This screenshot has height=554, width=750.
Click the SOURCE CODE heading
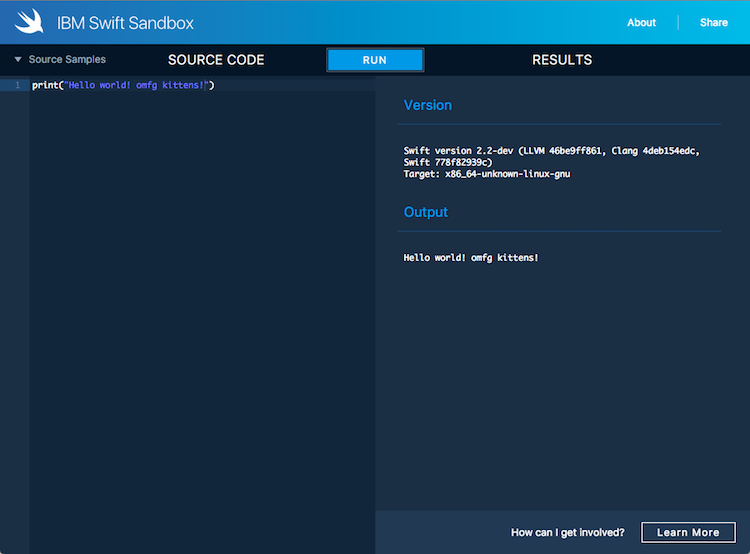pyautogui.click(x=216, y=60)
